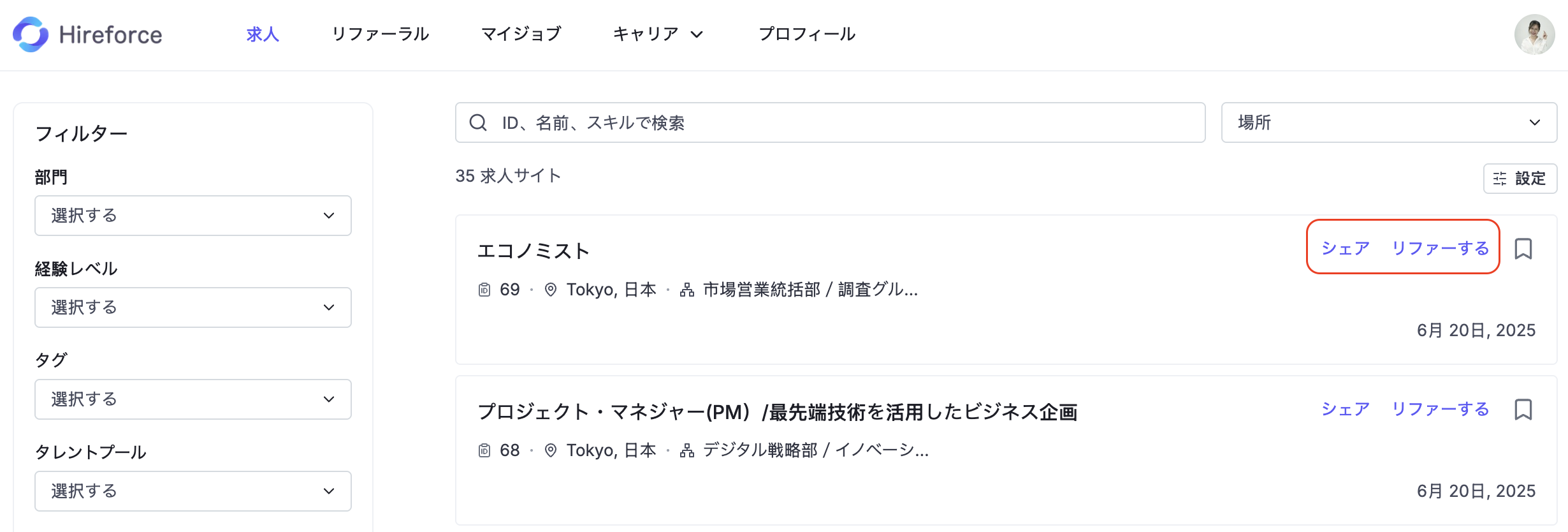Screen dimensions: 1568x532
Task: Click location pin icon on エコノミスト row
Action: point(551,290)
